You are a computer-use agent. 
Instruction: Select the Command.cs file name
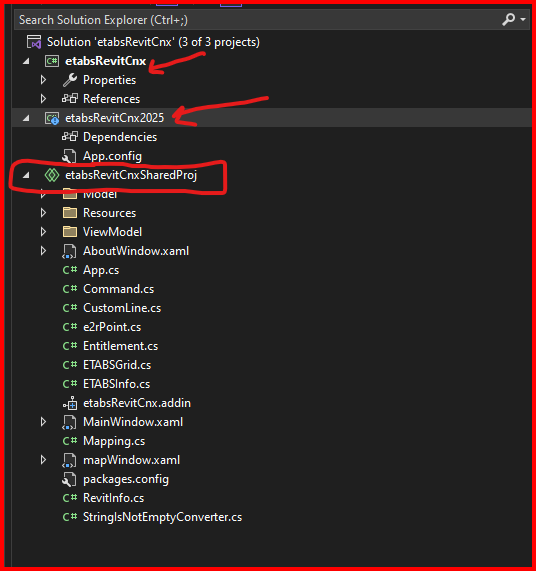(x=119, y=289)
